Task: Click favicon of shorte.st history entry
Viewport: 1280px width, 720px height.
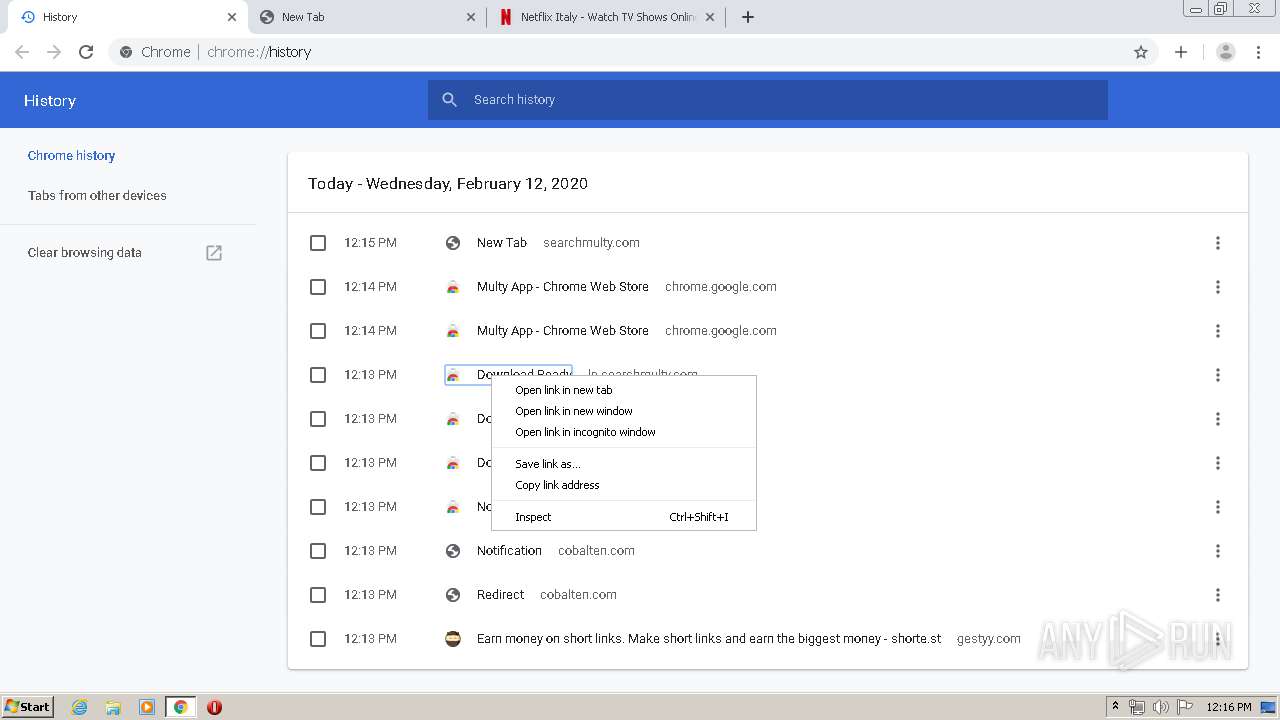Action: [453, 639]
